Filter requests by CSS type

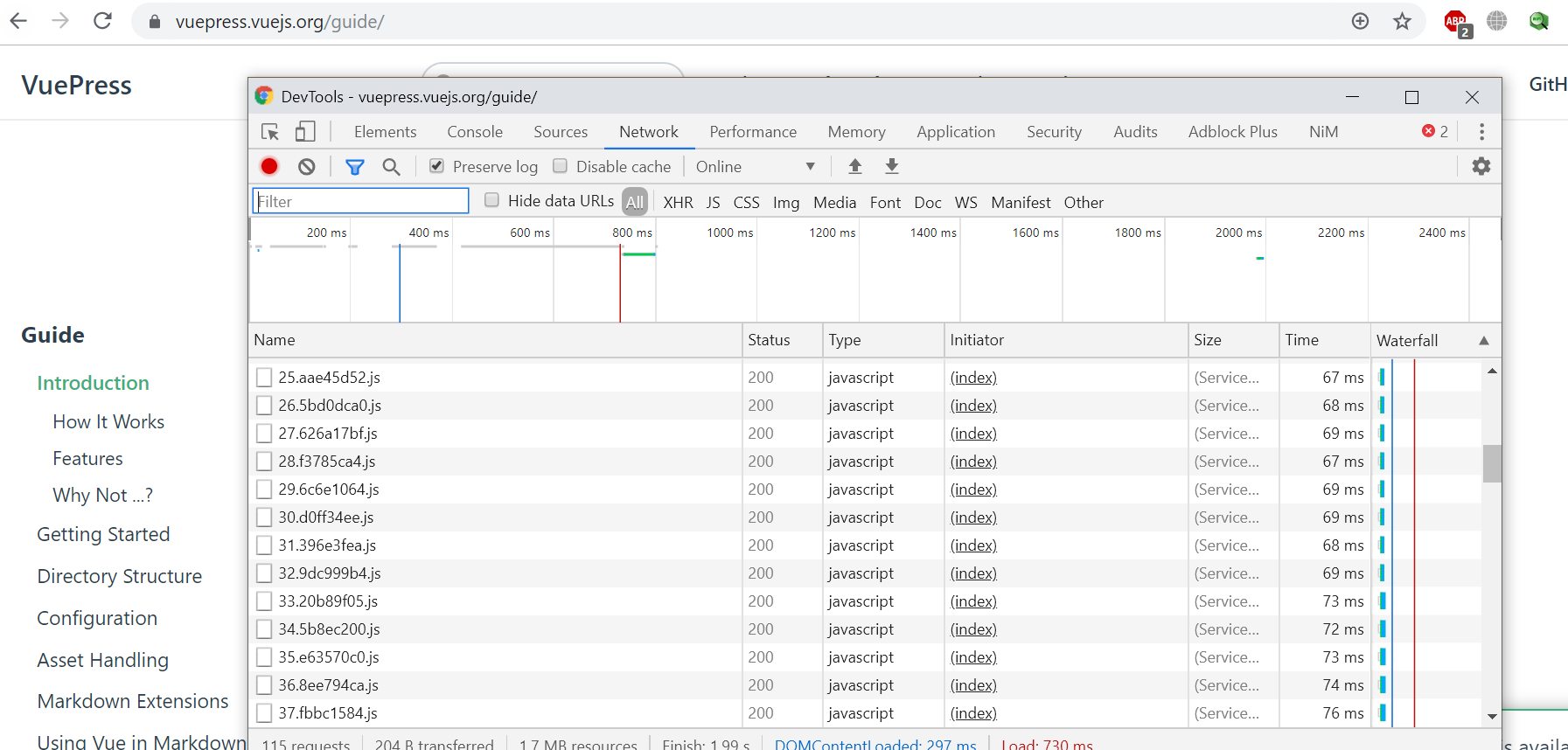pos(746,203)
